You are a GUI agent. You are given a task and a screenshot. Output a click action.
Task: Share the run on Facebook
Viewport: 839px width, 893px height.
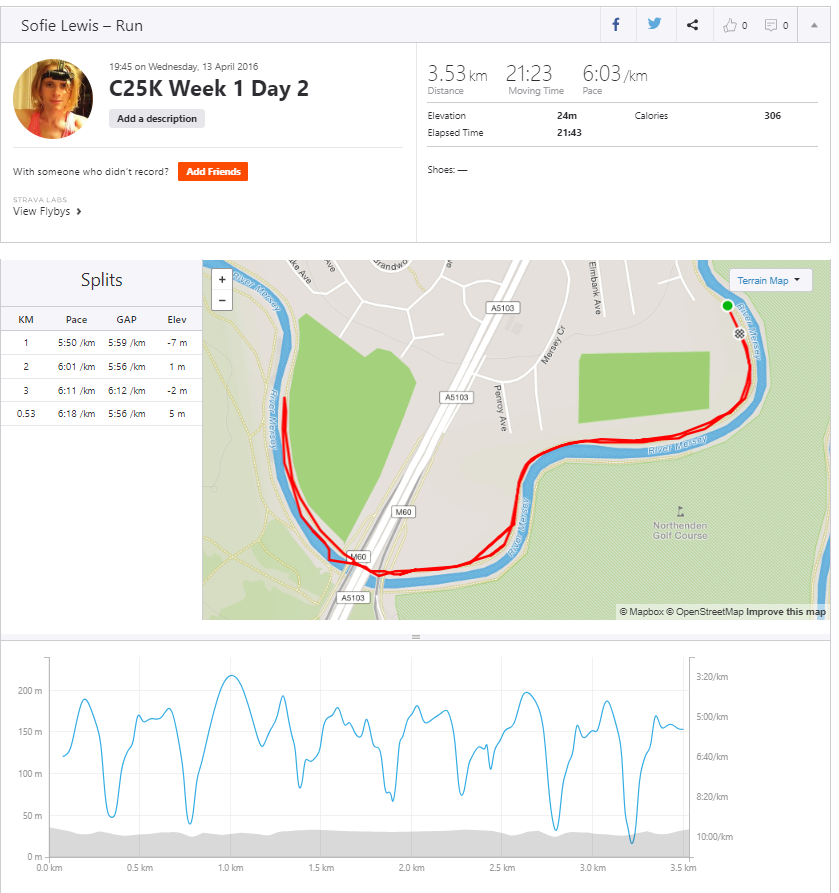(616, 25)
